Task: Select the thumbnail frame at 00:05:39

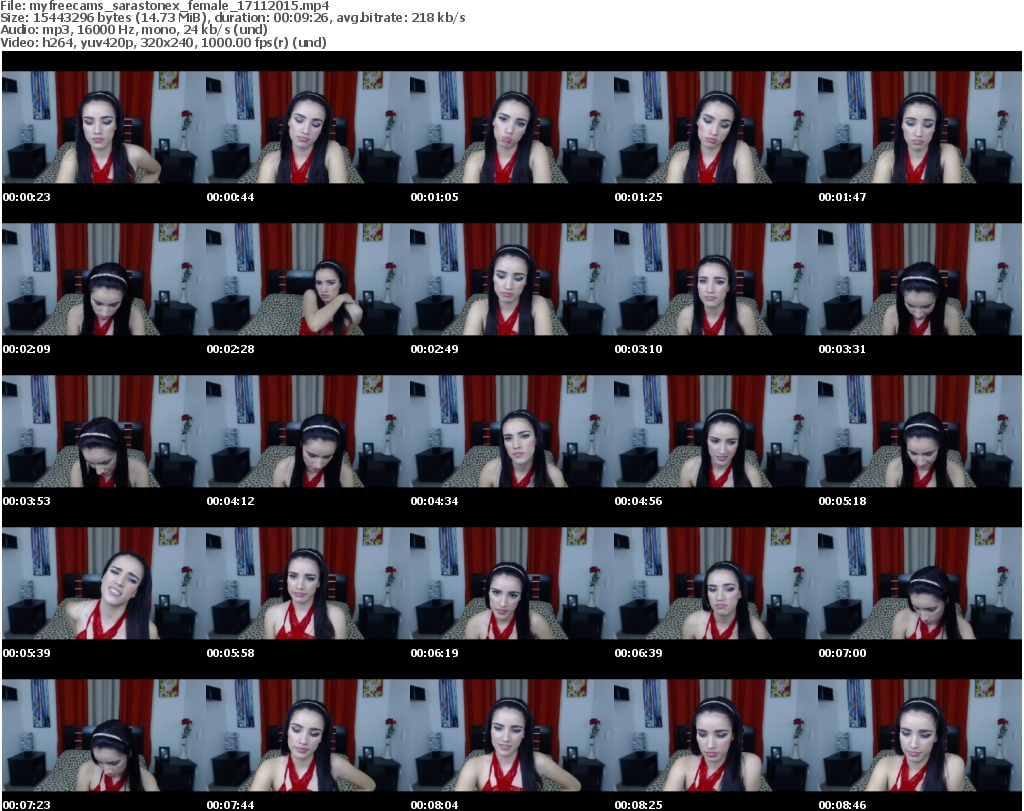Action: [104, 583]
